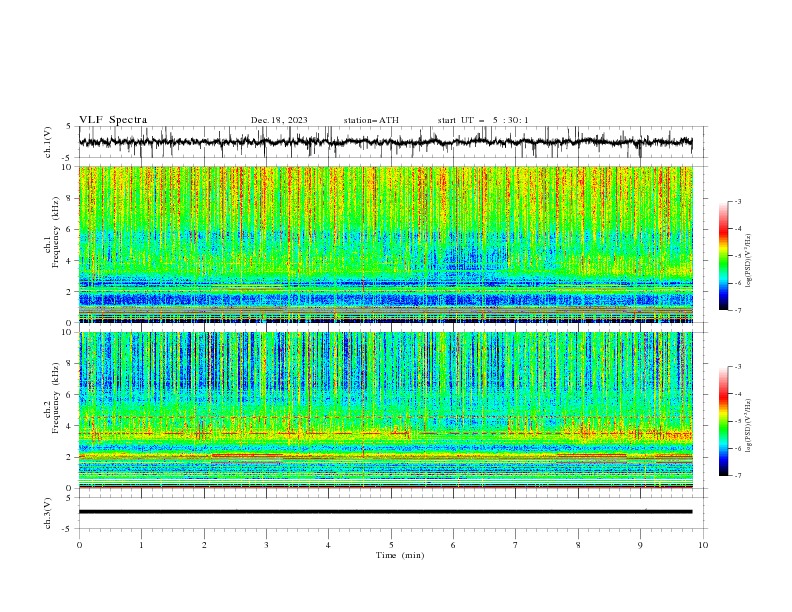Click ch.1 color bar label '-3'
The width and height of the screenshot is (792, 612).
[737, 201]
